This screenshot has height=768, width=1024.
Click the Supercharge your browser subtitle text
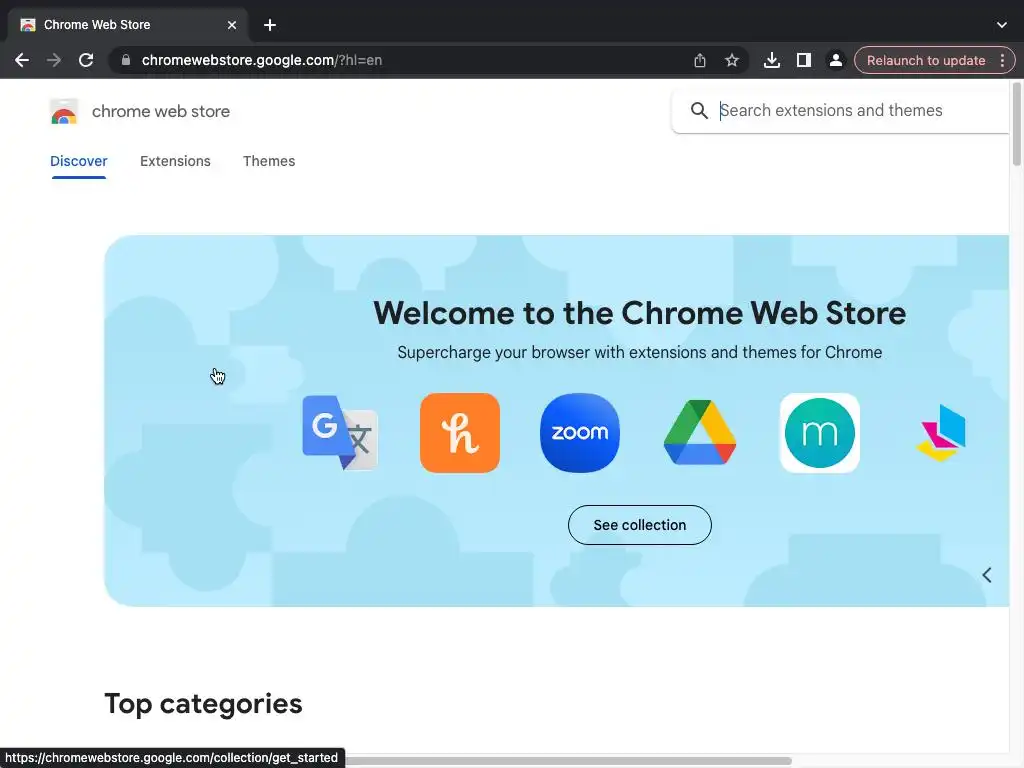tap(639, 353)
